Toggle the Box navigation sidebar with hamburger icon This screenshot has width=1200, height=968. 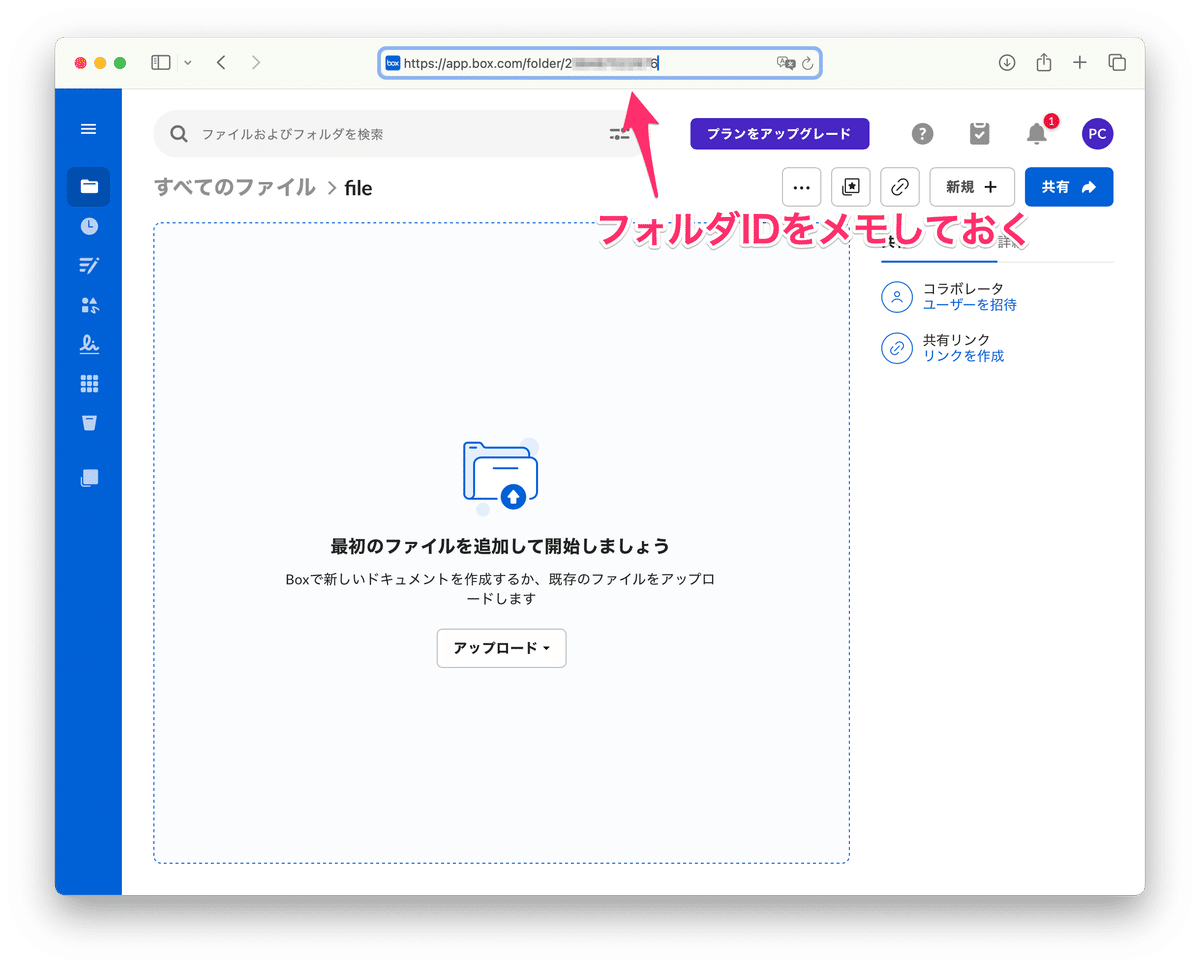point(88,128)
